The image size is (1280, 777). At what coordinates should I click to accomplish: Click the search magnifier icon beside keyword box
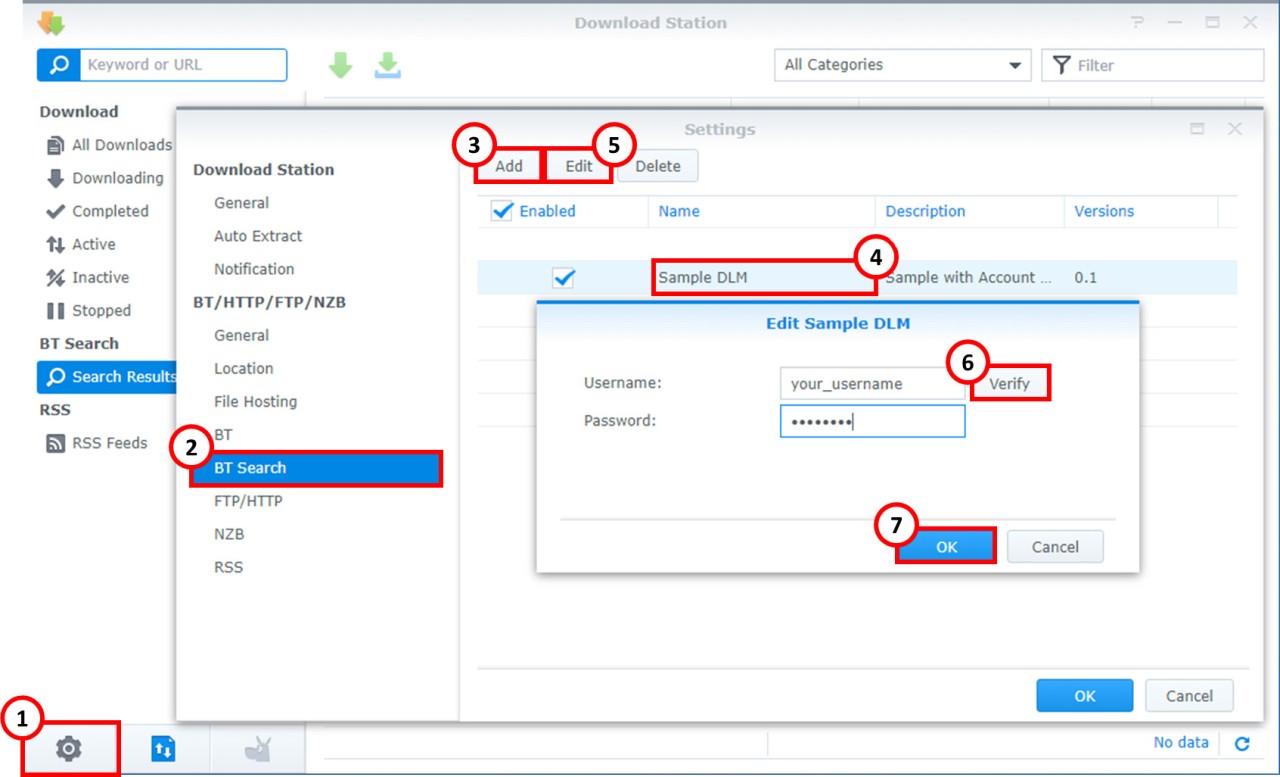[59, 65]
